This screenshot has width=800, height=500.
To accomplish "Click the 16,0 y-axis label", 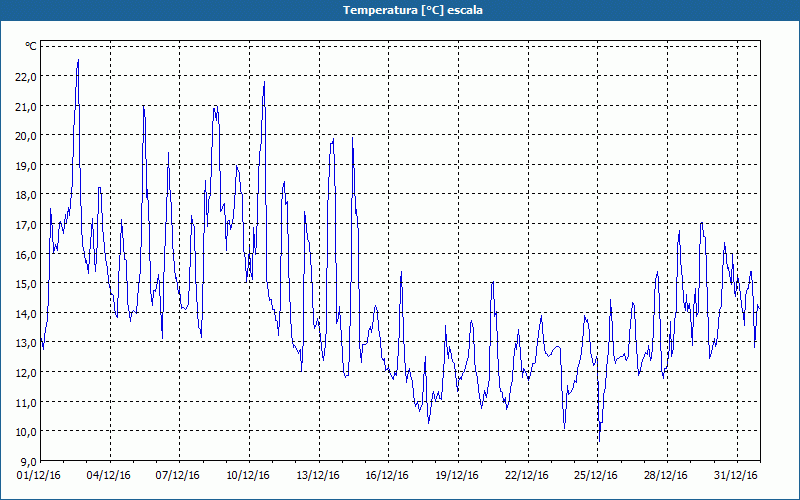I will pos(27,254).
